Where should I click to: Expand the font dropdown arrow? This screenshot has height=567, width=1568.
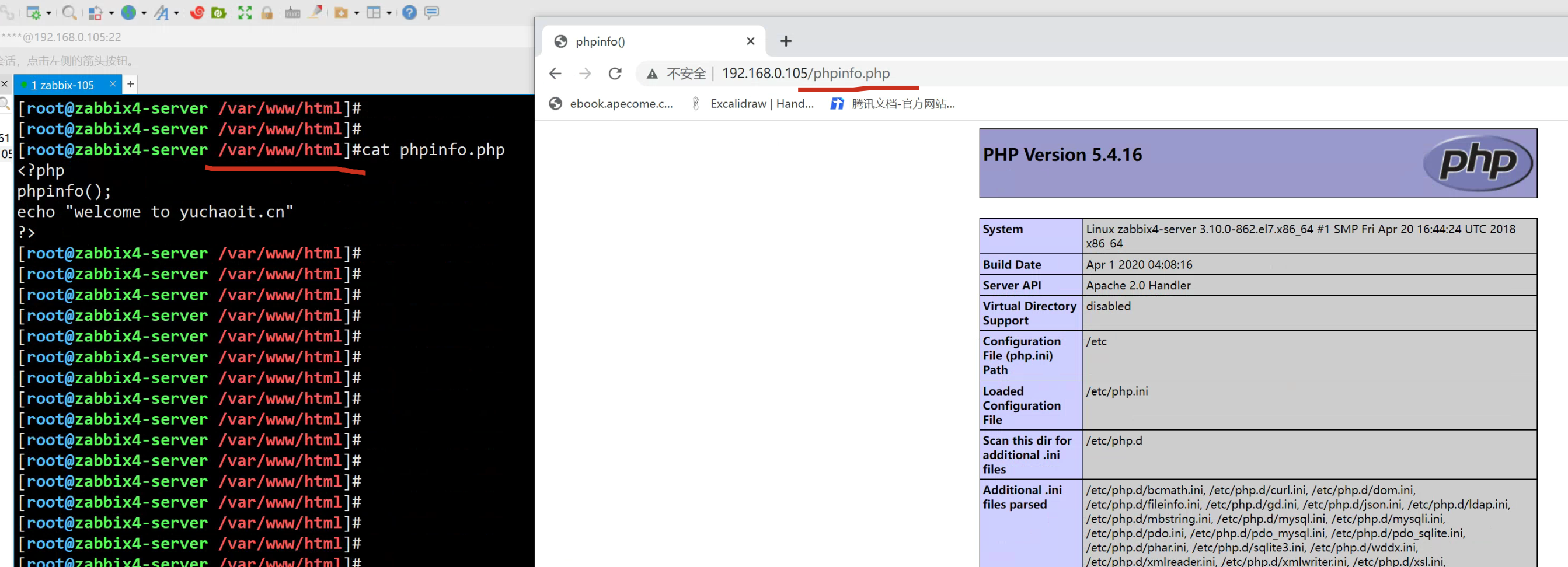(x=176, y=13)
